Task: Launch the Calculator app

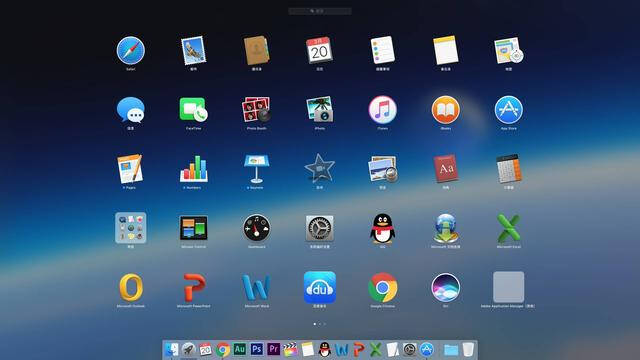Action: point(509,169)
